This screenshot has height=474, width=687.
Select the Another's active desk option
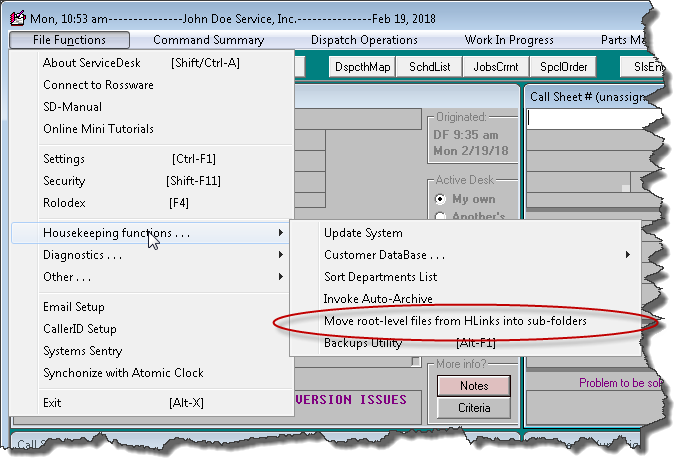click(x=440, y=217)
